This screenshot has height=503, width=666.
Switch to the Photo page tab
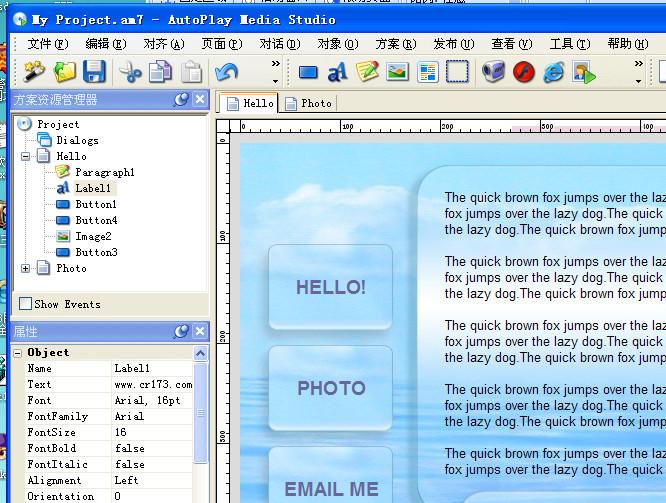click(x=309, y=103)
